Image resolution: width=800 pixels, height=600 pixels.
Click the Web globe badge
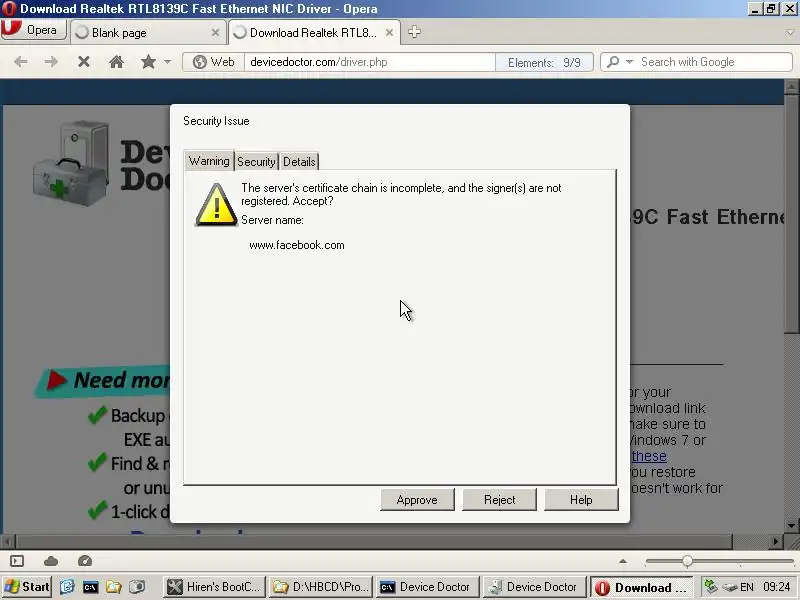tap(214, 62)
